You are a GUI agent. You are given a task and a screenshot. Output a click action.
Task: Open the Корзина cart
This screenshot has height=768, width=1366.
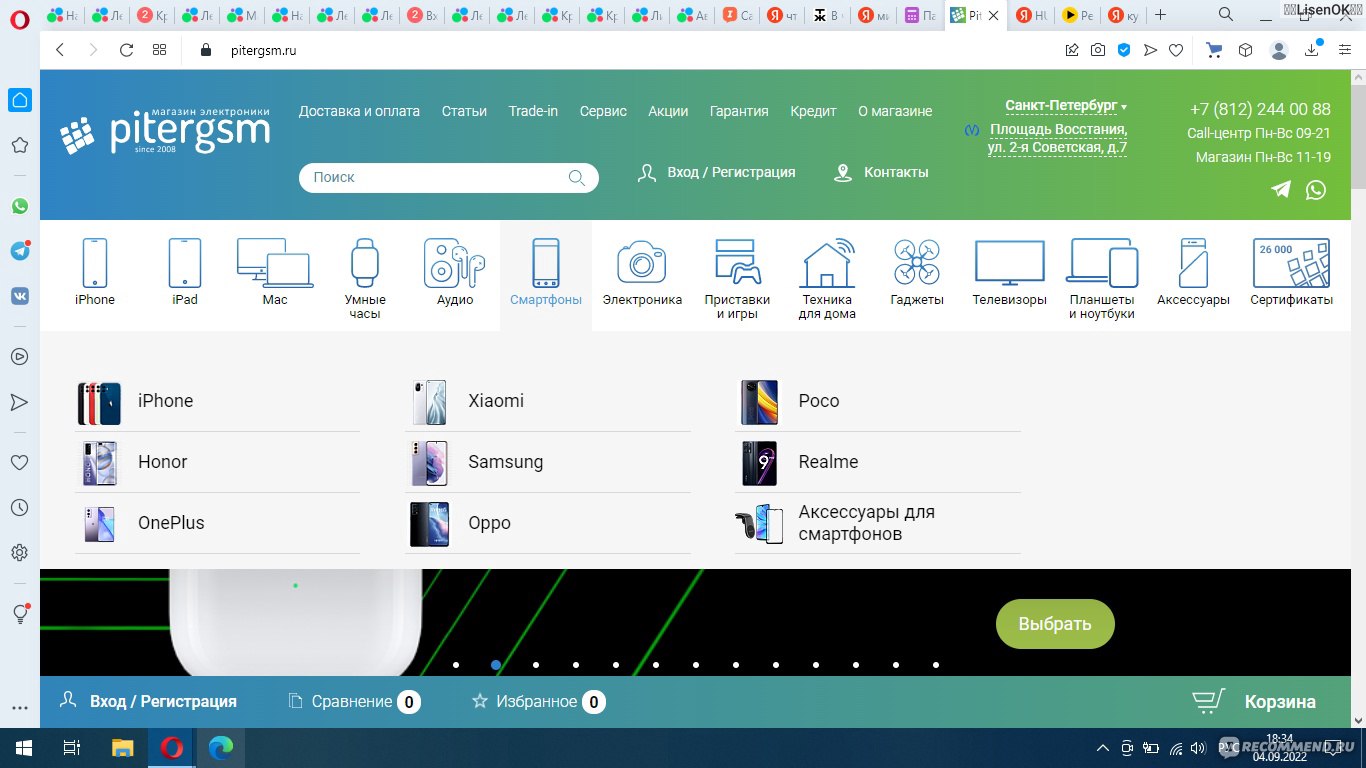pyautogui.click(x=1254, y=702)
